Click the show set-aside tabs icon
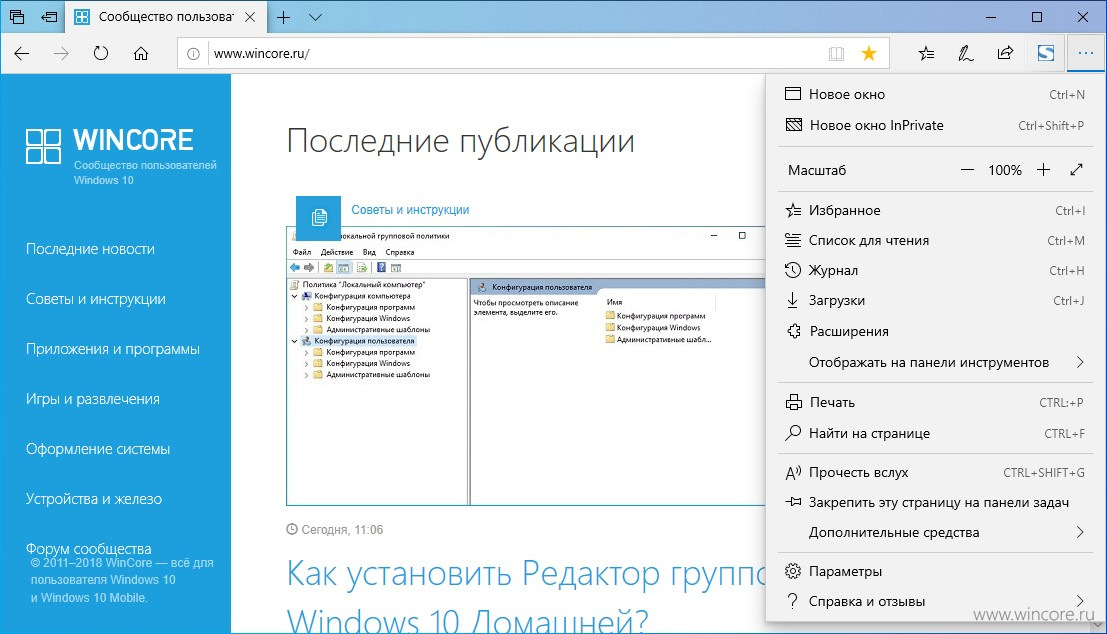 coord(49,17)
